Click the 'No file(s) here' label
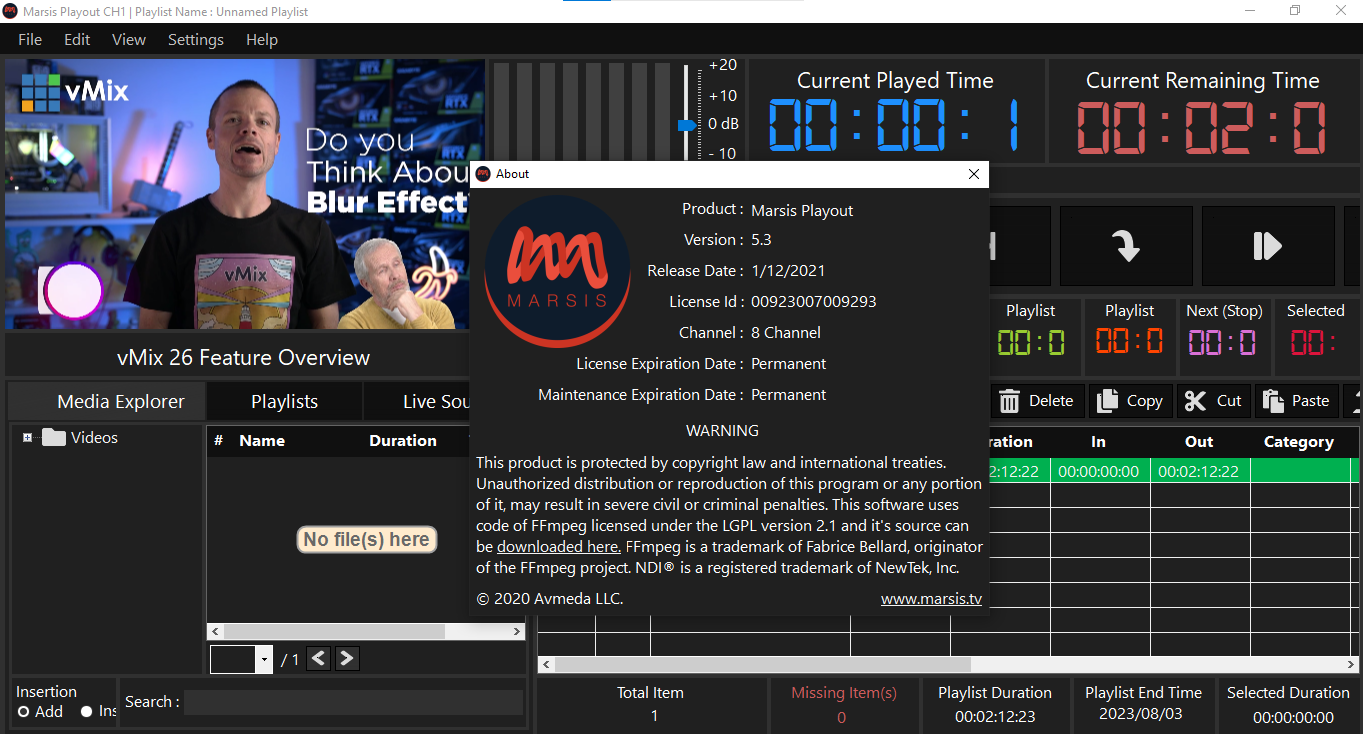Screen dimensions: 1363x734 coord(367,539)
